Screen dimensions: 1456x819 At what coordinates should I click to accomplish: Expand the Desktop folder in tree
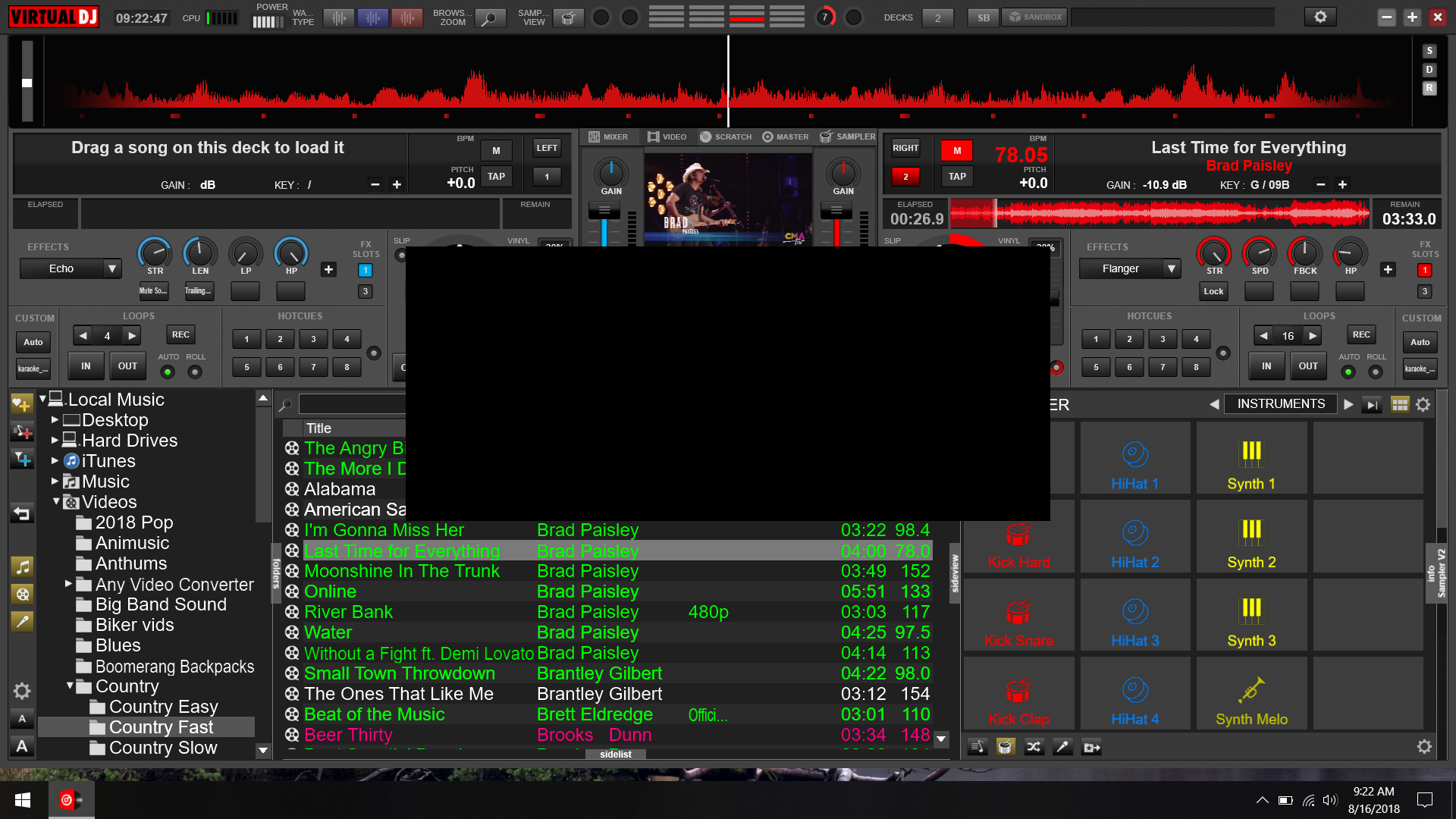coord(55,419)
